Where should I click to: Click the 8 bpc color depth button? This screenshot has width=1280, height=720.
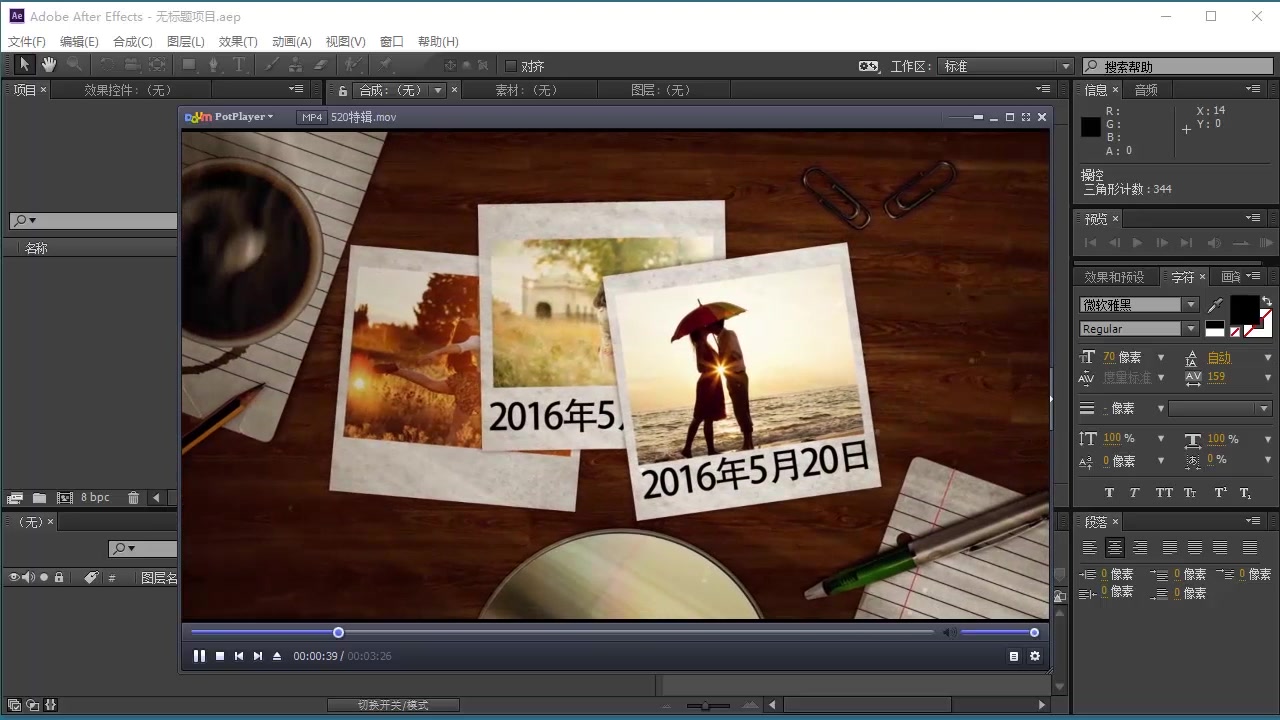click(96, 497)
